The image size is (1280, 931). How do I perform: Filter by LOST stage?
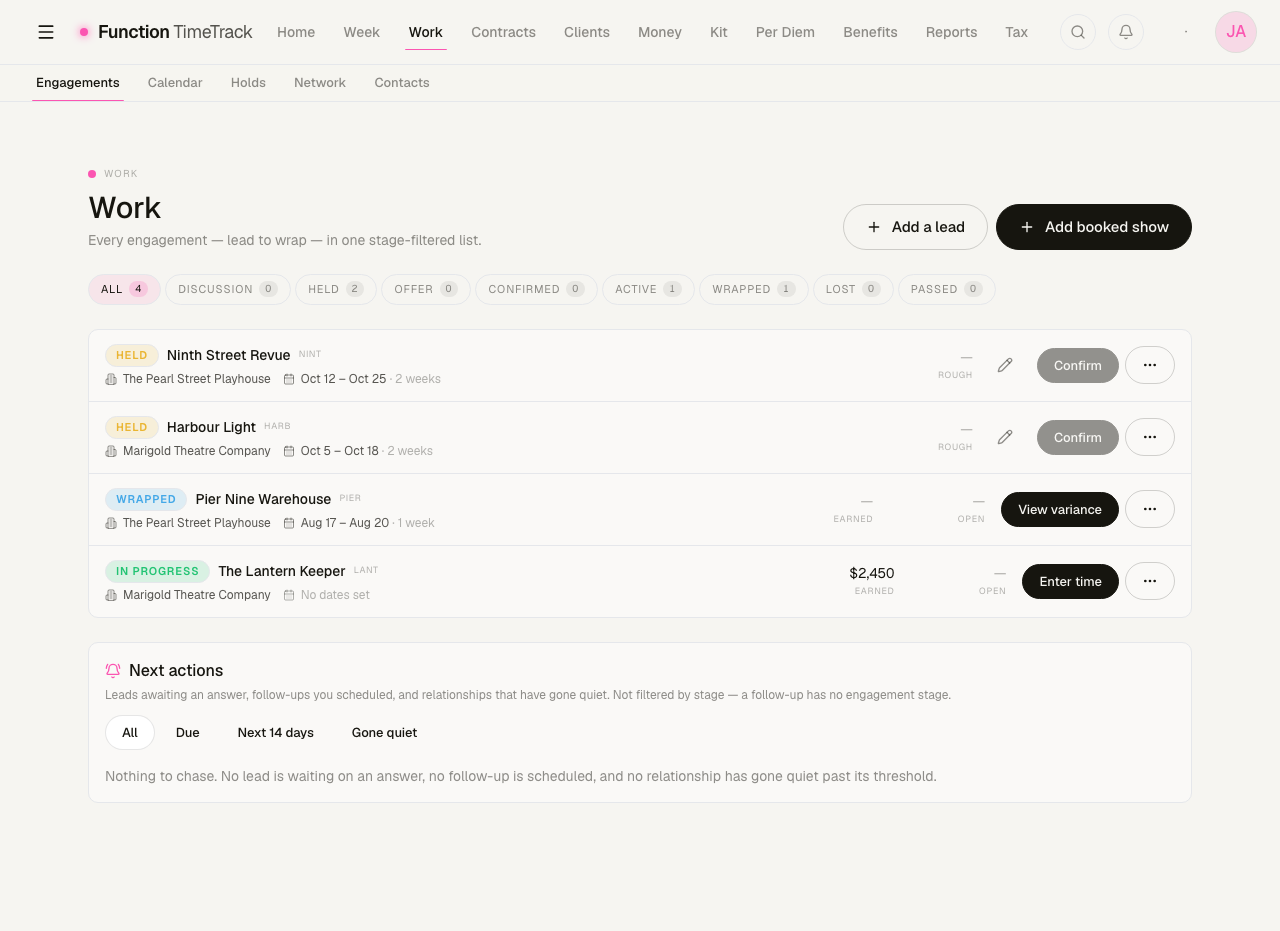click(853, 289)
